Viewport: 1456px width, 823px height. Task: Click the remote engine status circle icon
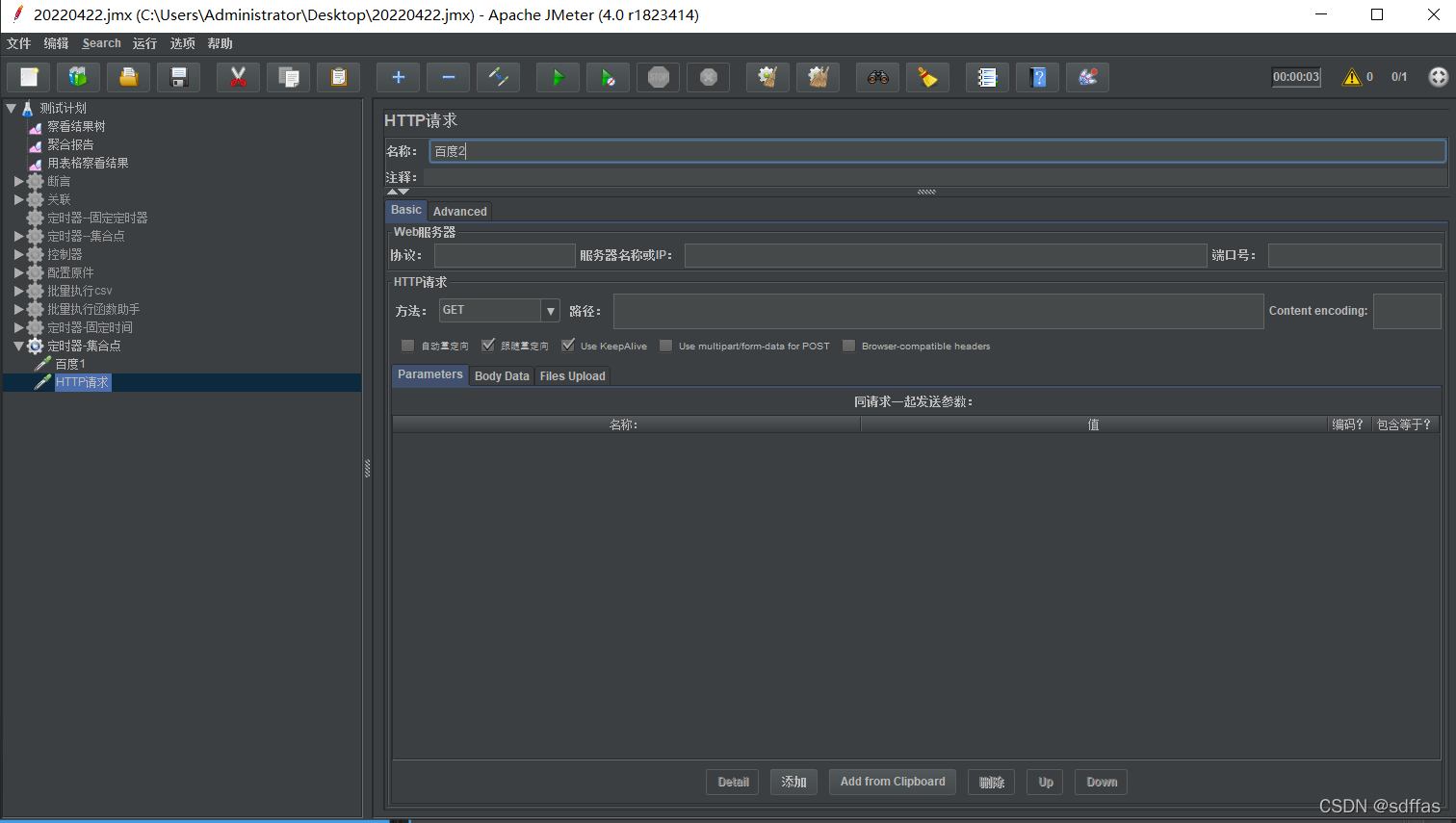1438,77
